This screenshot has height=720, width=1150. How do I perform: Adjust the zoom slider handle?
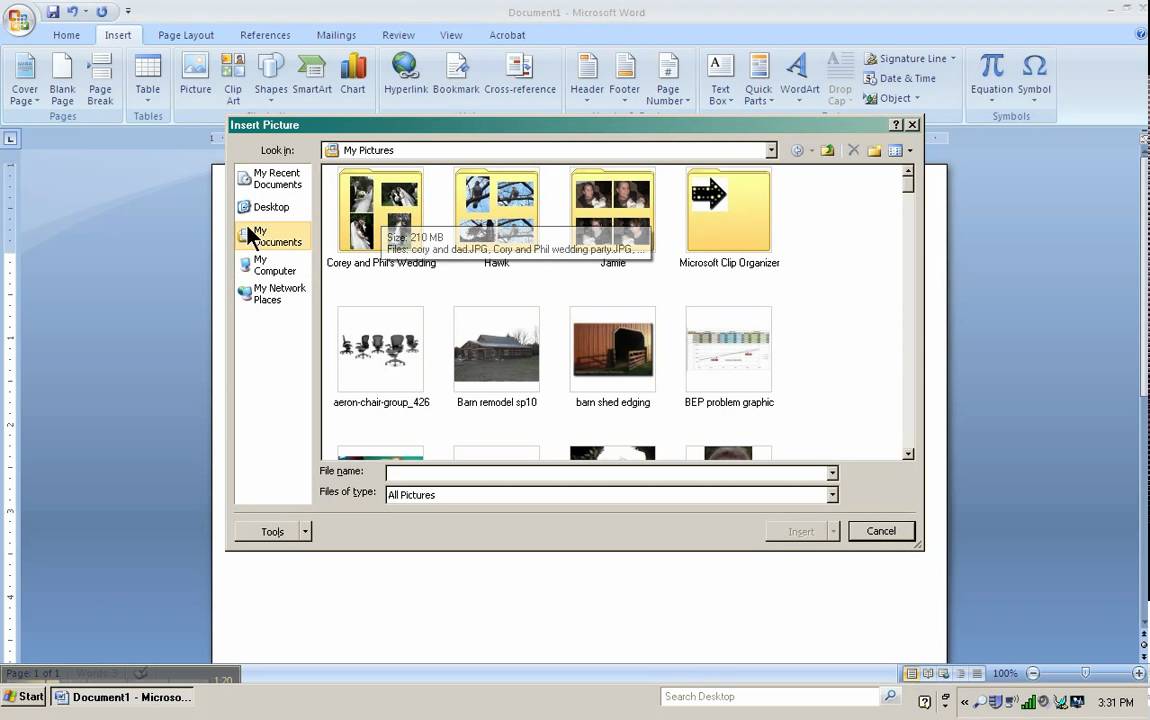(x=1085, y=673)
